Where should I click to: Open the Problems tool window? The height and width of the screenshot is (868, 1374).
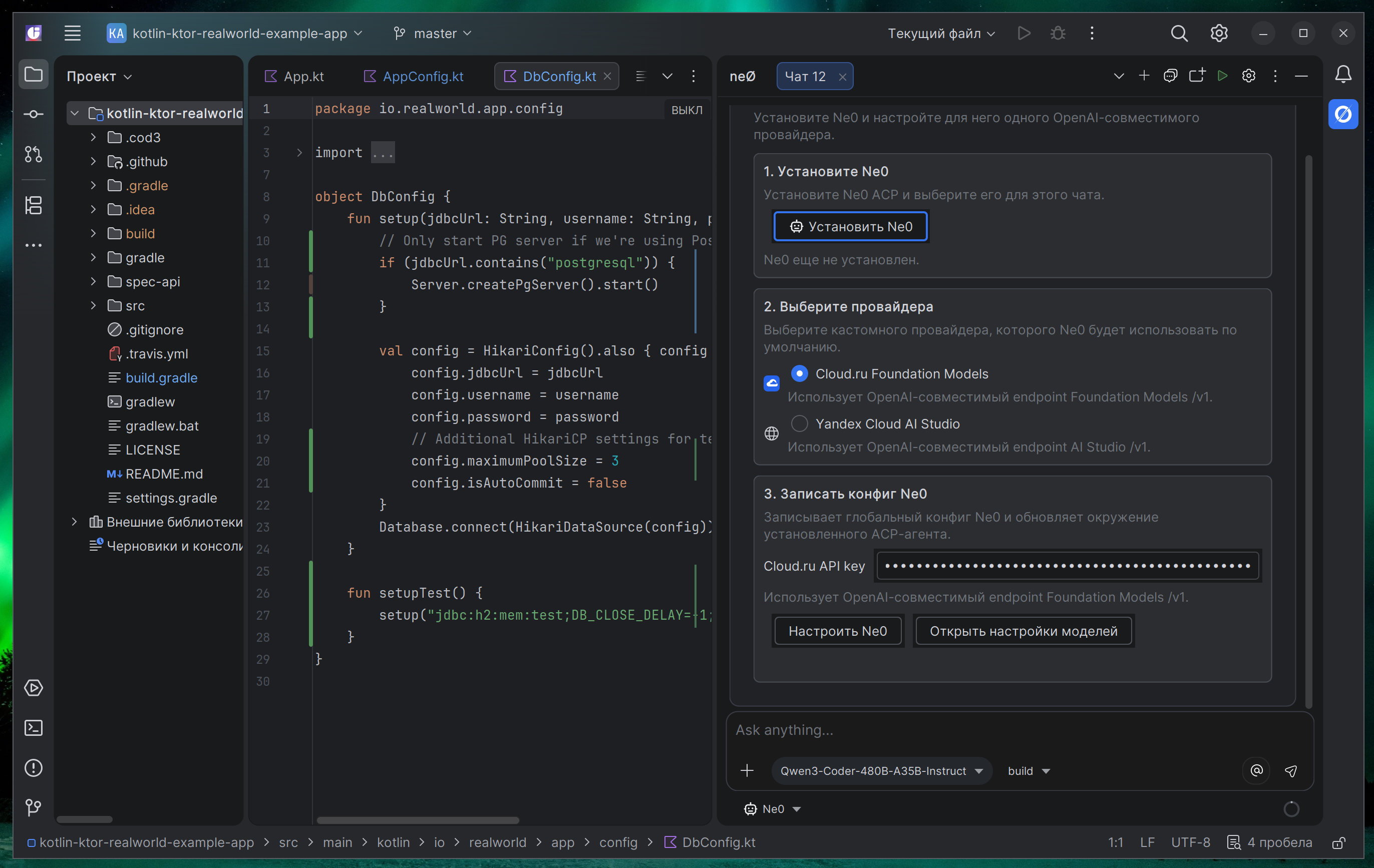click(33, 768)
